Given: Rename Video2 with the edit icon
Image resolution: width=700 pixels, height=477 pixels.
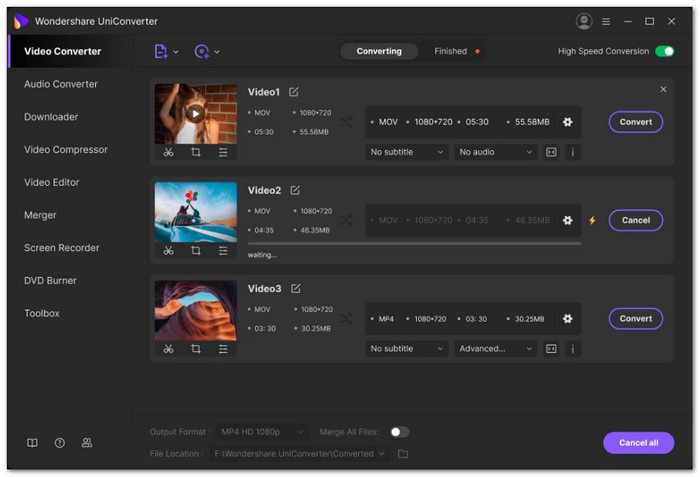Looking at the screenshot, I should [x=295, y=190].
